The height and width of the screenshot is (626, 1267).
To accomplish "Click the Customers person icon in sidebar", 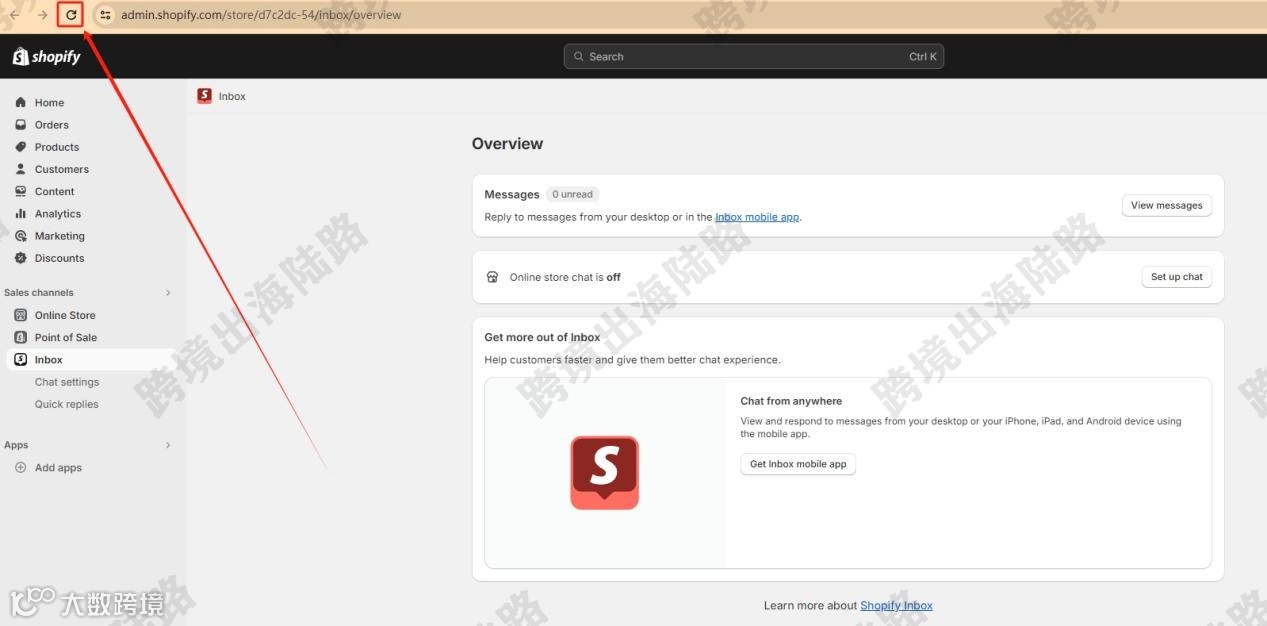I will 21,169.
